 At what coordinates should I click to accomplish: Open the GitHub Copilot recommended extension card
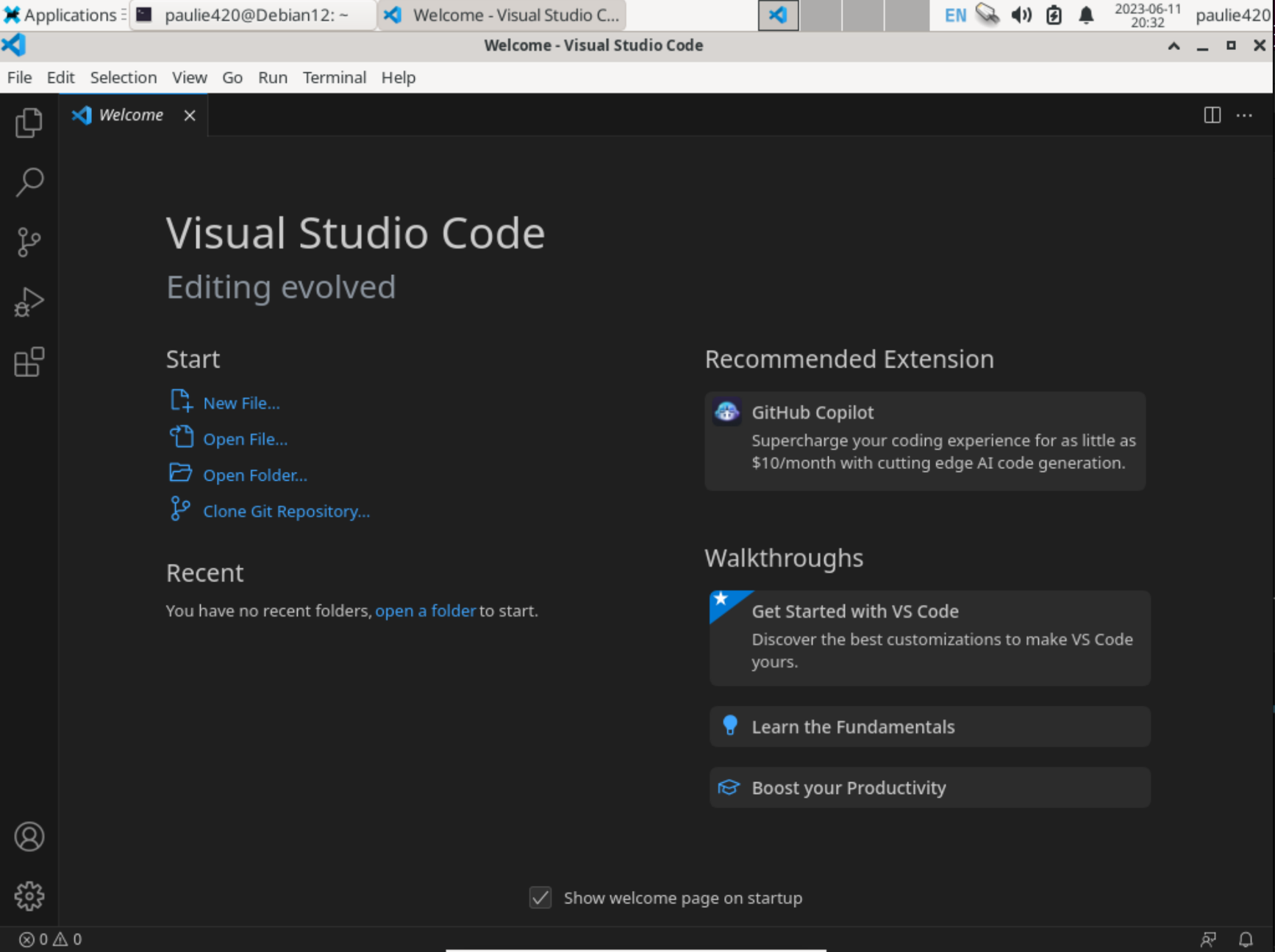[925, 441]
